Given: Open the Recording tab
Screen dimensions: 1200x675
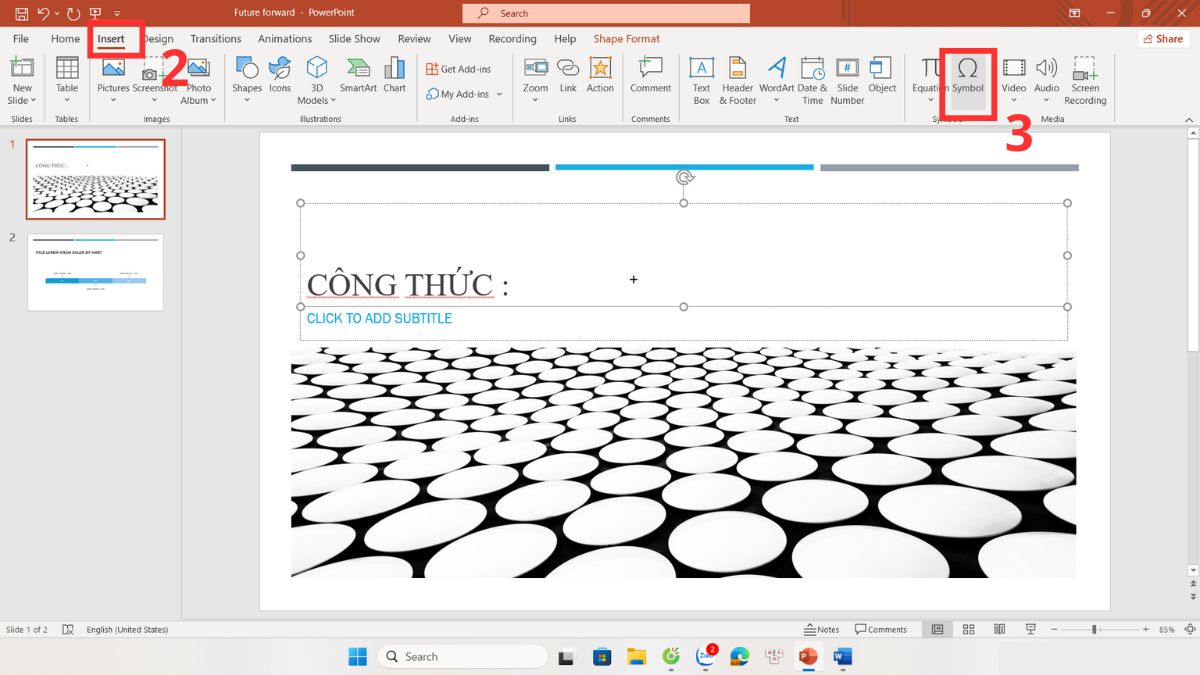Looking at the screenshot, I should coord(512,39).
